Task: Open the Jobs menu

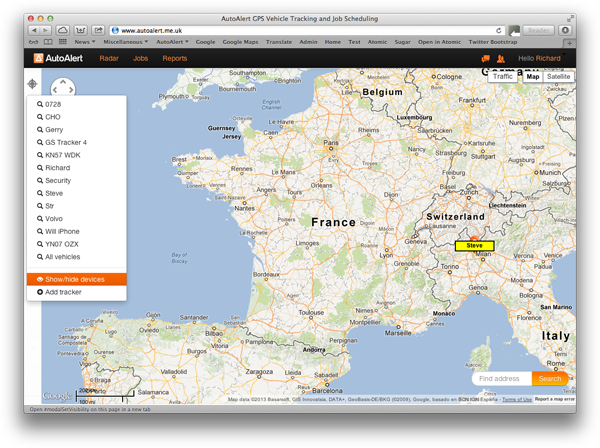Action: 140,58
